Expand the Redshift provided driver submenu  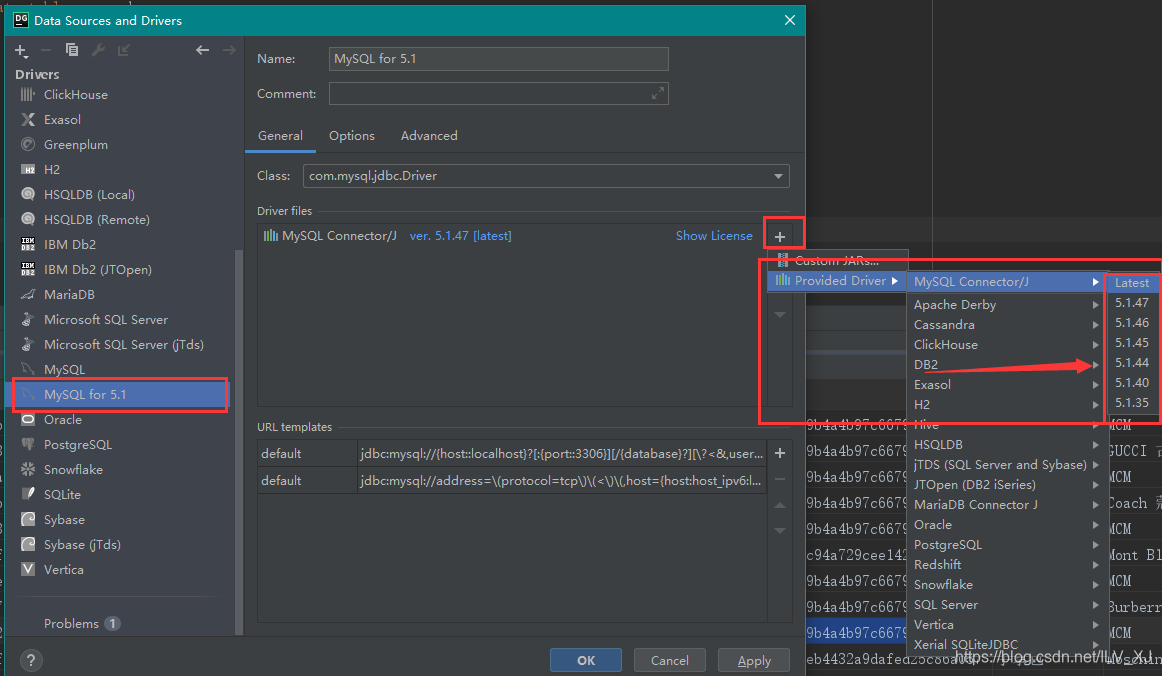pyautogui.click(x=1006, y=565)
